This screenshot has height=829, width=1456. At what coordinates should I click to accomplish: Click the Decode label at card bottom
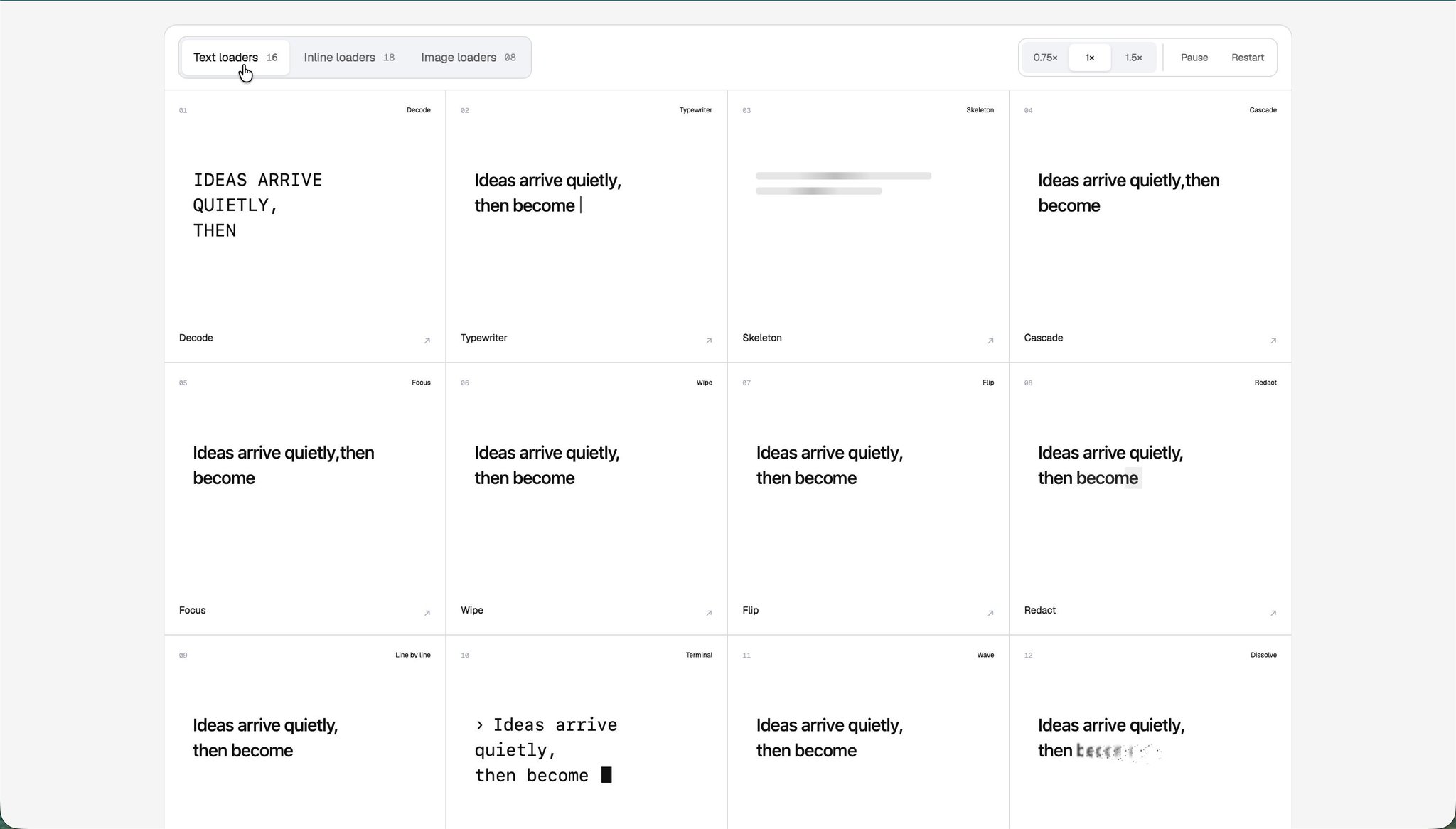[x=196, y=338]
